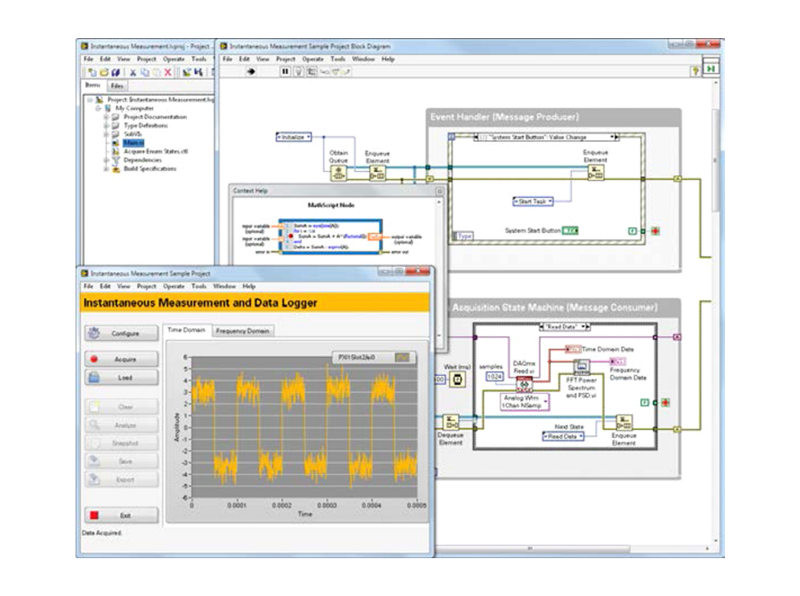Expand the SubVIs folder in the project tree
The width and height of the screenshot is (800, 596).
pos(106,133)
